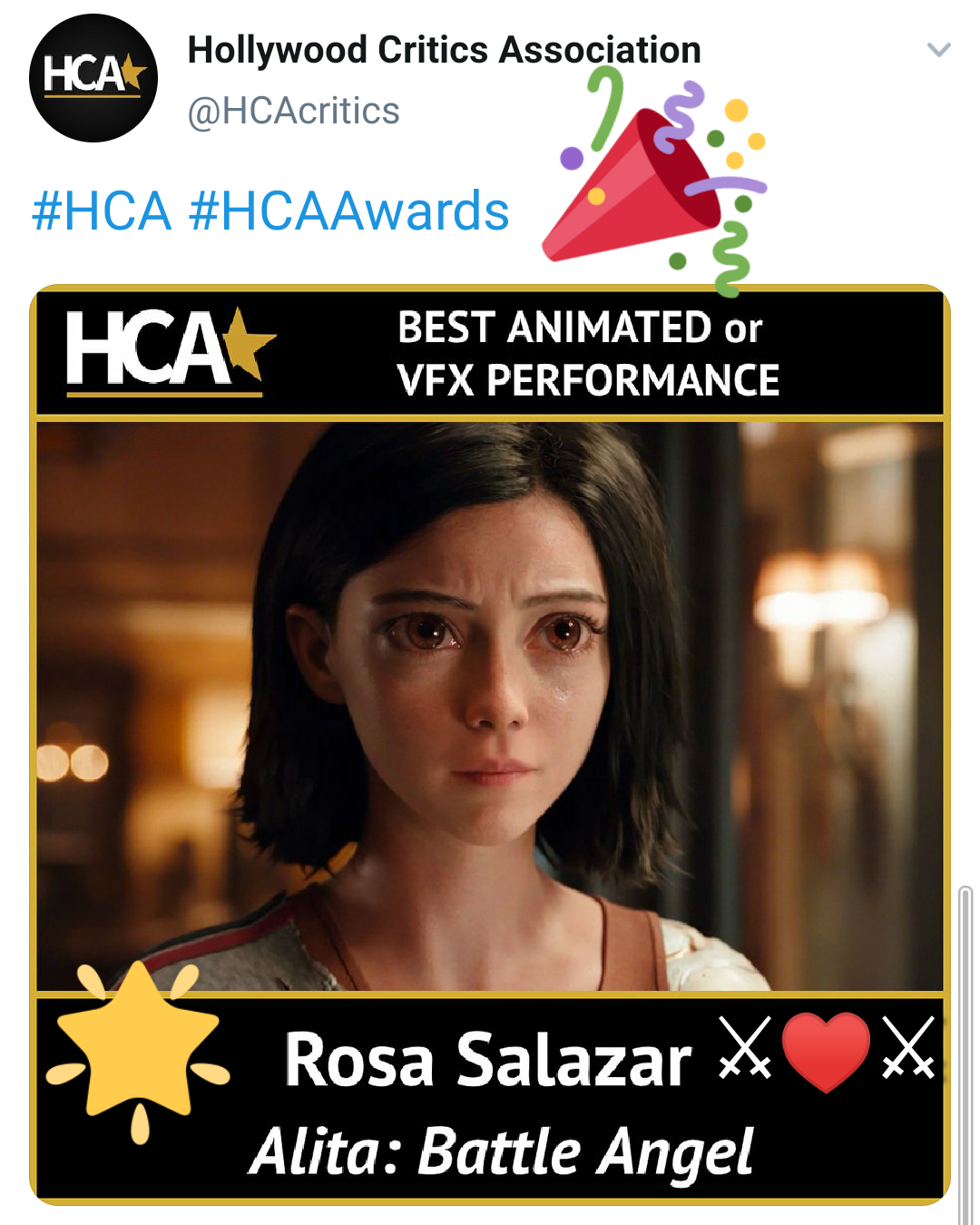Screen dimensions: 980x1225
Task: Click the crossed swords left of the heart
Action: [x=745, y=1047]
